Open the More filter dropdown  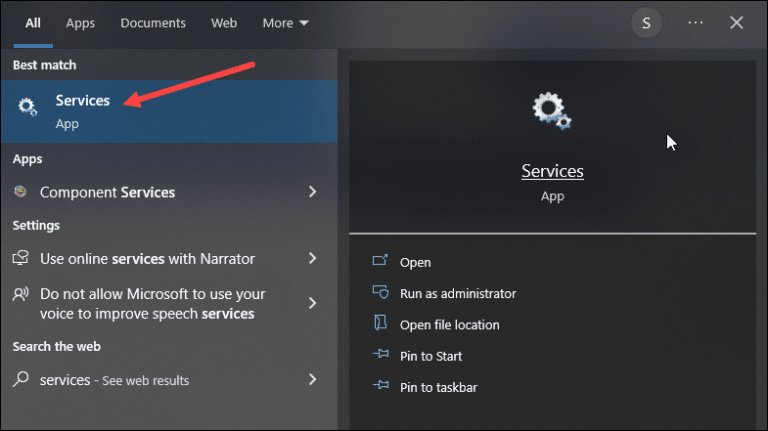pos(285,23)
